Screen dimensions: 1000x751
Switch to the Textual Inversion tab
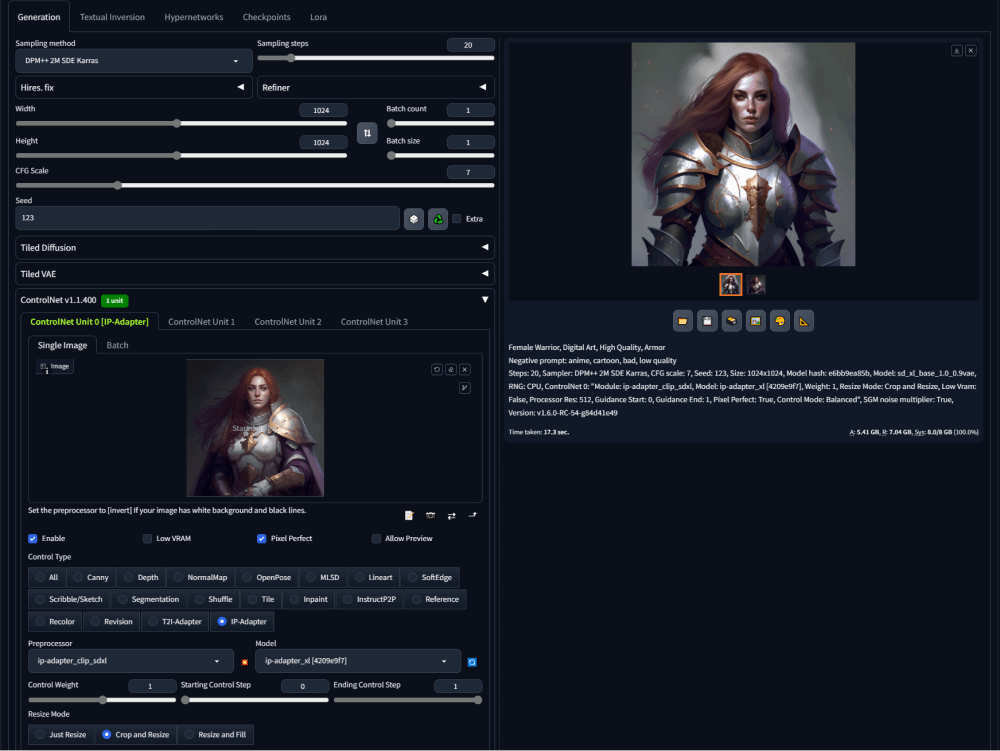point(112,17)
